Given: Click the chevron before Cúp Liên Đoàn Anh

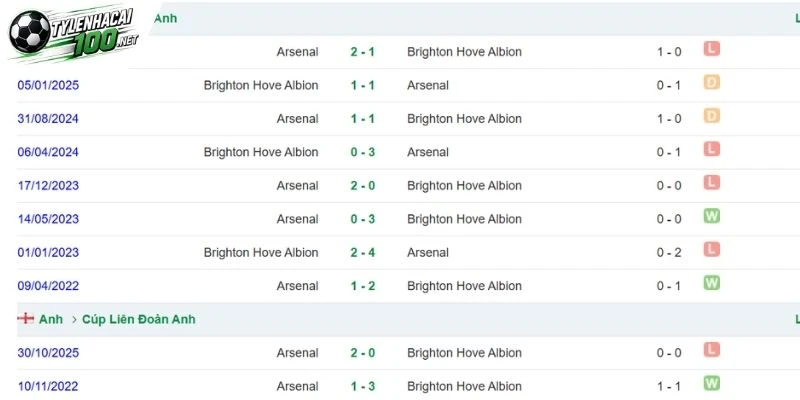Looking at the screenshot, I should pyautogui.click(x=74, y=319).
